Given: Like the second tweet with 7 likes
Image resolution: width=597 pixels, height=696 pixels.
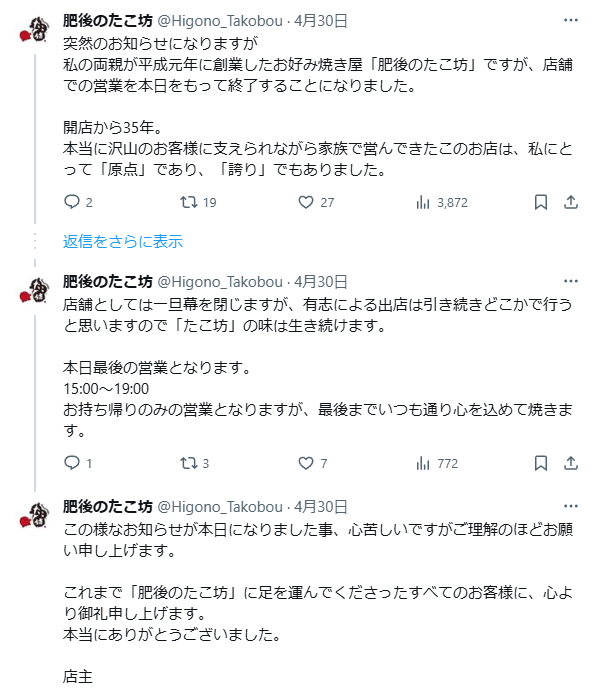Looking at the screenshot, I should point(312,463).
